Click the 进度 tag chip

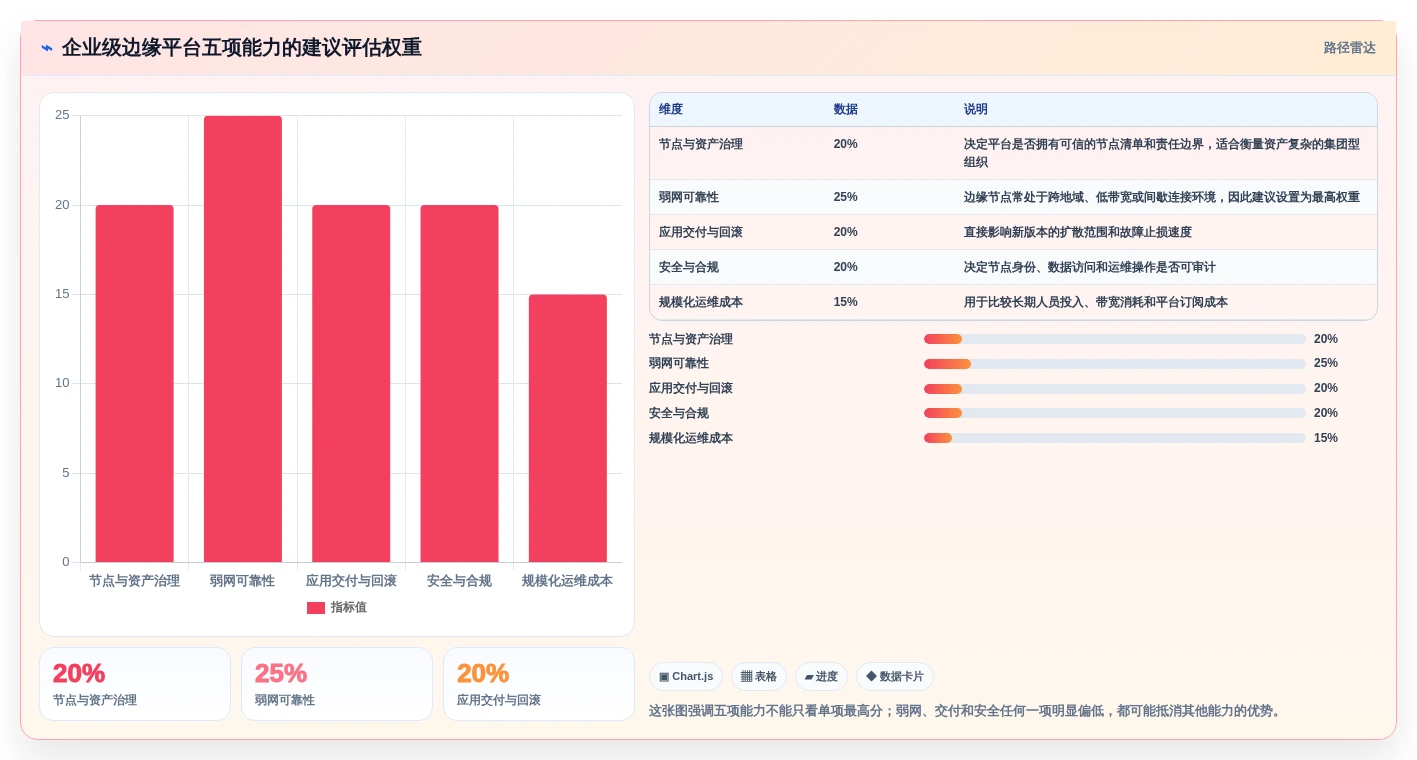click(821, 677)
